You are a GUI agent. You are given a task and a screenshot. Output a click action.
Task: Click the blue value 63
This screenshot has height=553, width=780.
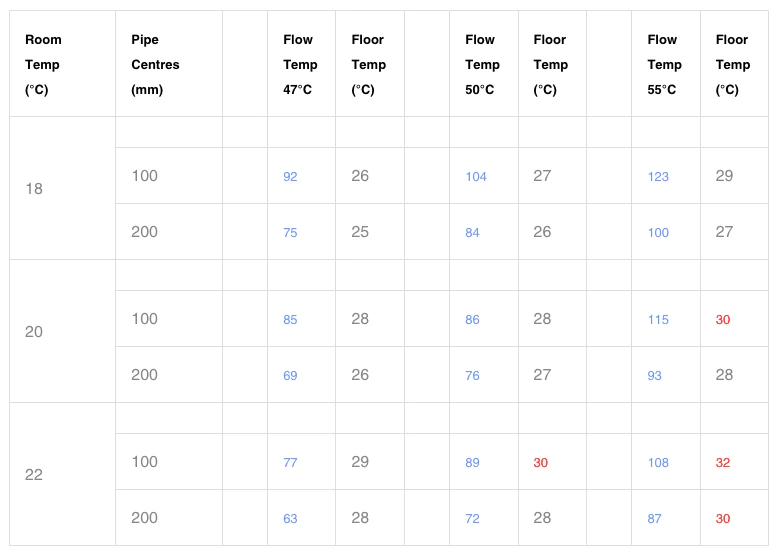(x=290, y=519)
